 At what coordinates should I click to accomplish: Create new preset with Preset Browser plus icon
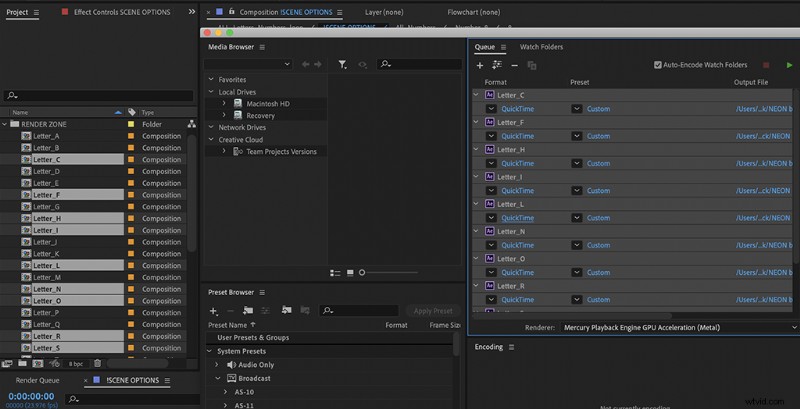pos(213,311)
